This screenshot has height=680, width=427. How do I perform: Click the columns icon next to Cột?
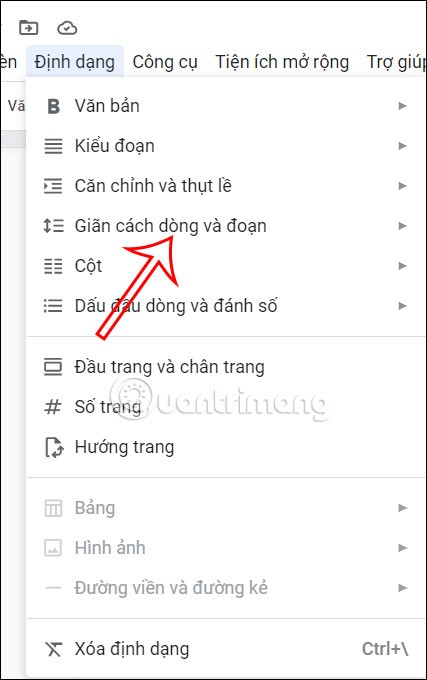point(53,266)
